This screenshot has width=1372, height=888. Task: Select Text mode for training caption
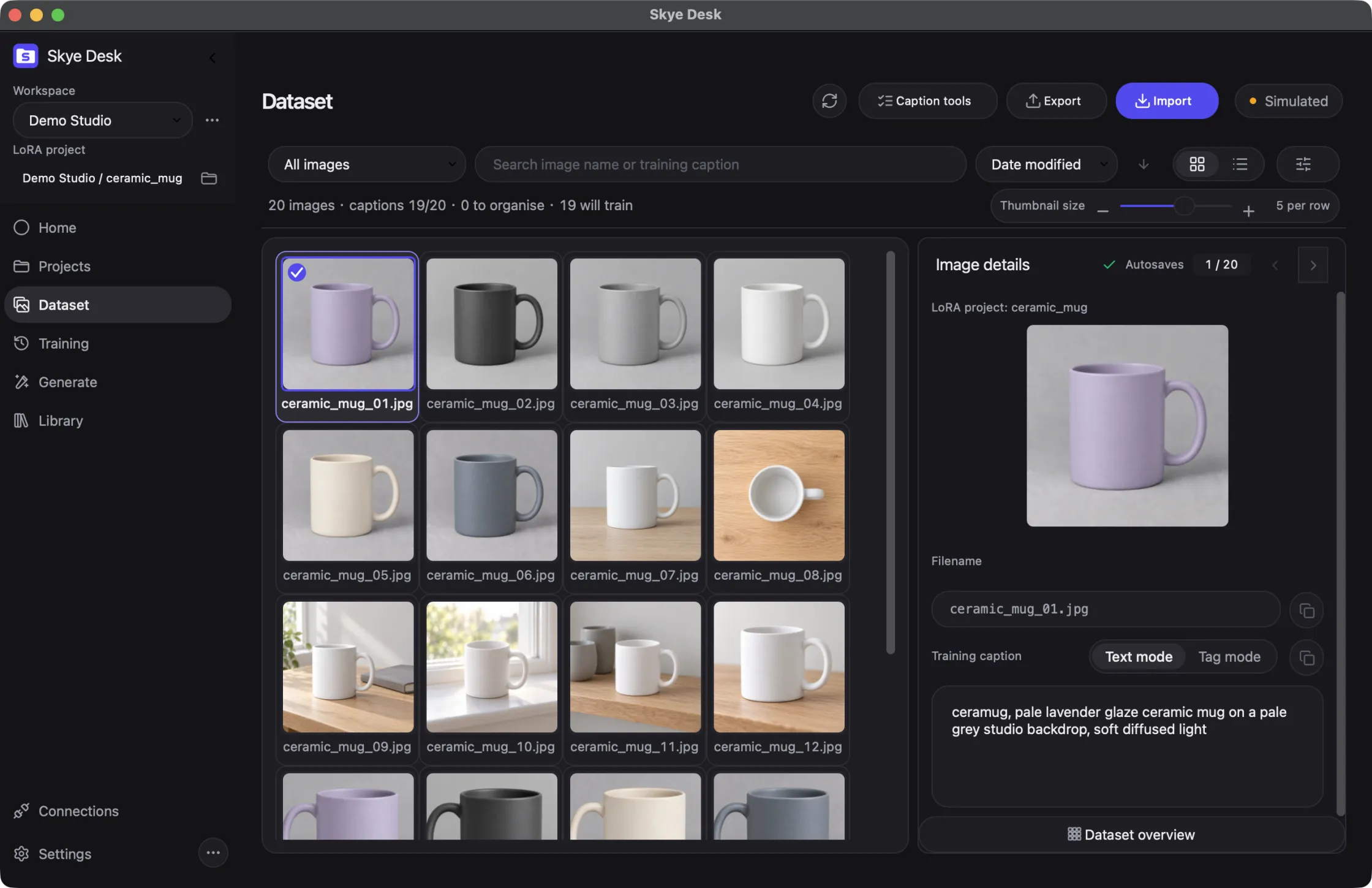pos(1139,657)
